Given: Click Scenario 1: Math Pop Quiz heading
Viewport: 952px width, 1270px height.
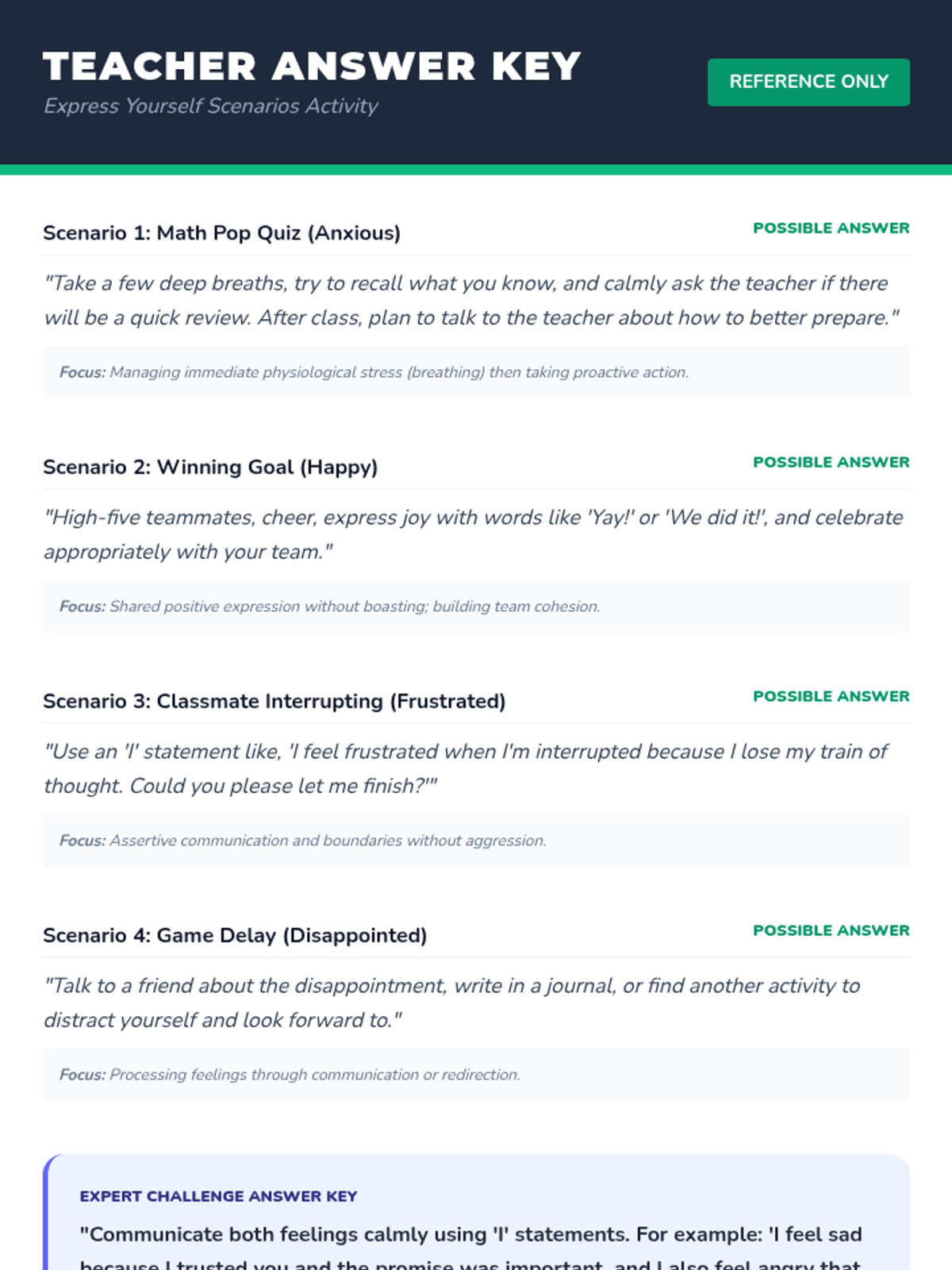Looking at the screenshot, I should coord(222,233).
